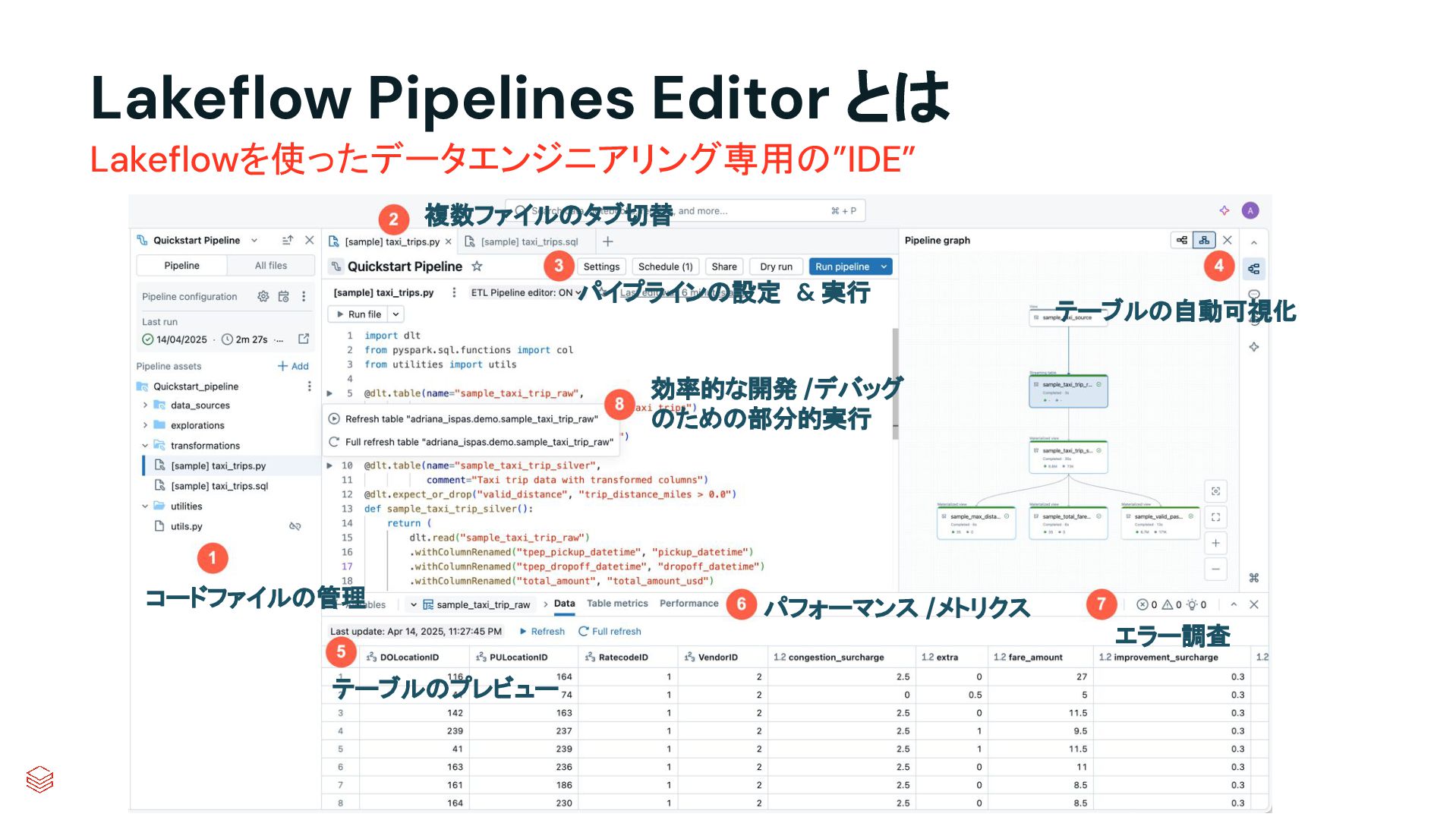
Task: Click the Settings button
Action: pos(601,266)
